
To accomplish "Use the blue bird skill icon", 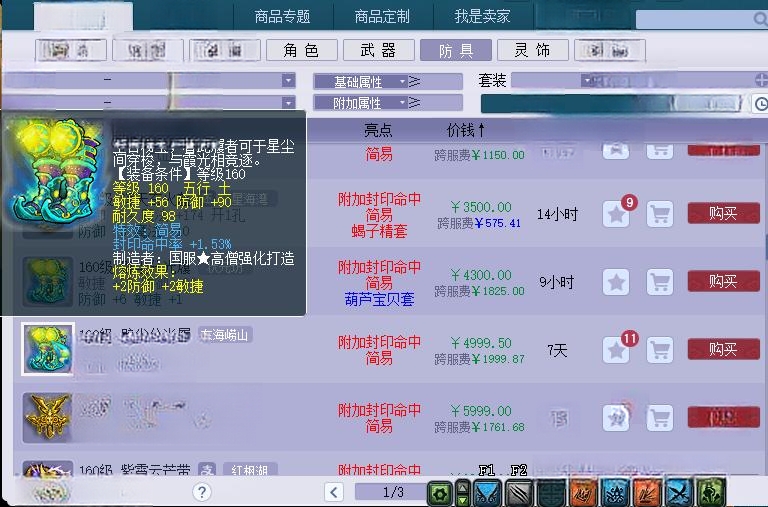I will (679, 492).
